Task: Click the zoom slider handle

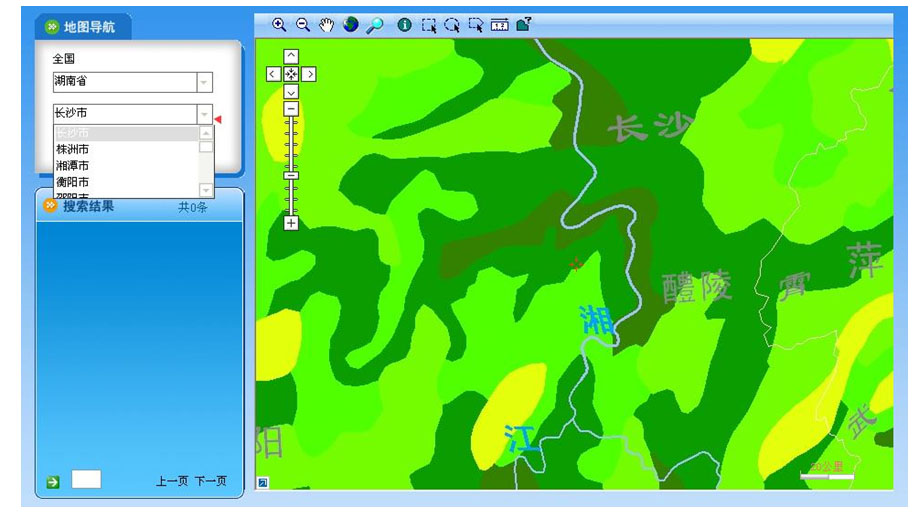Action: (x=291, y=176)
